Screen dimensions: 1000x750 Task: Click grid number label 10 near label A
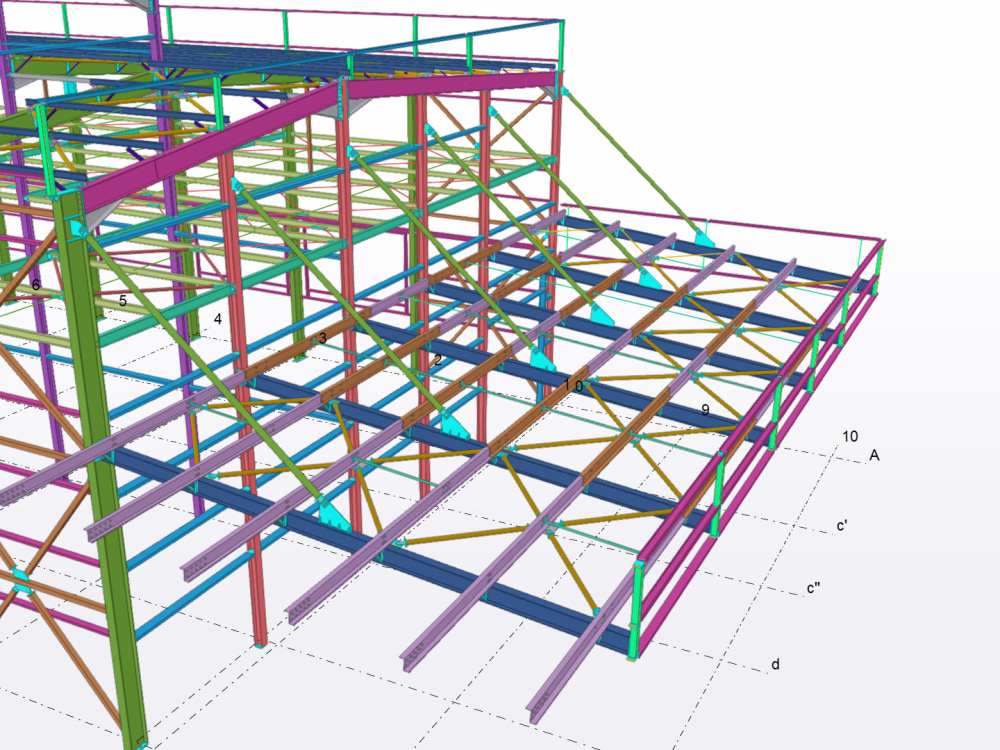(850, 434)
